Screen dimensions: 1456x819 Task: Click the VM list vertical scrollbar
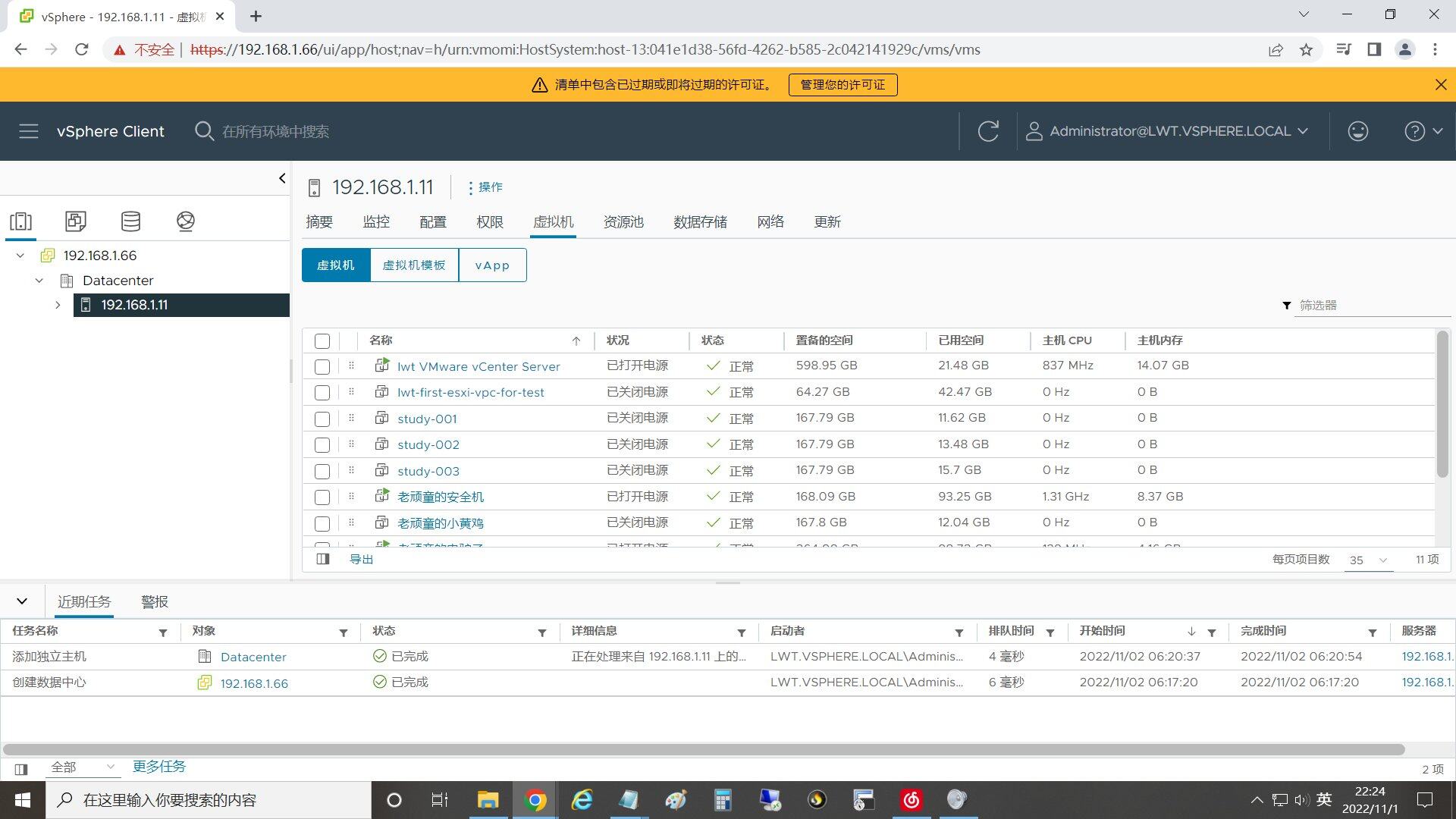[x=1442, y=403]
